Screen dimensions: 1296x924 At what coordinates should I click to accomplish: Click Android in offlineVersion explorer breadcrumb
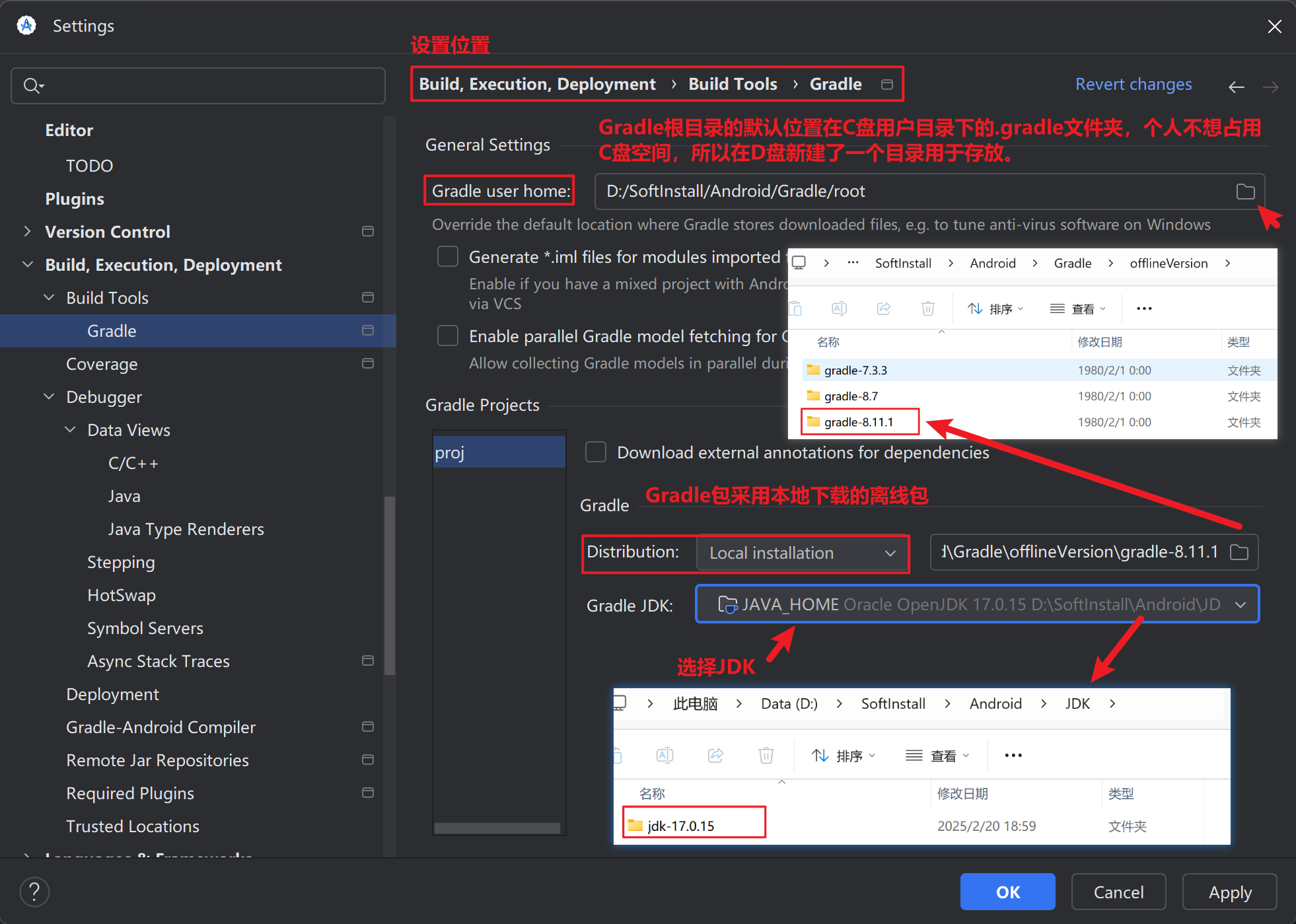[x=993, y=264]
